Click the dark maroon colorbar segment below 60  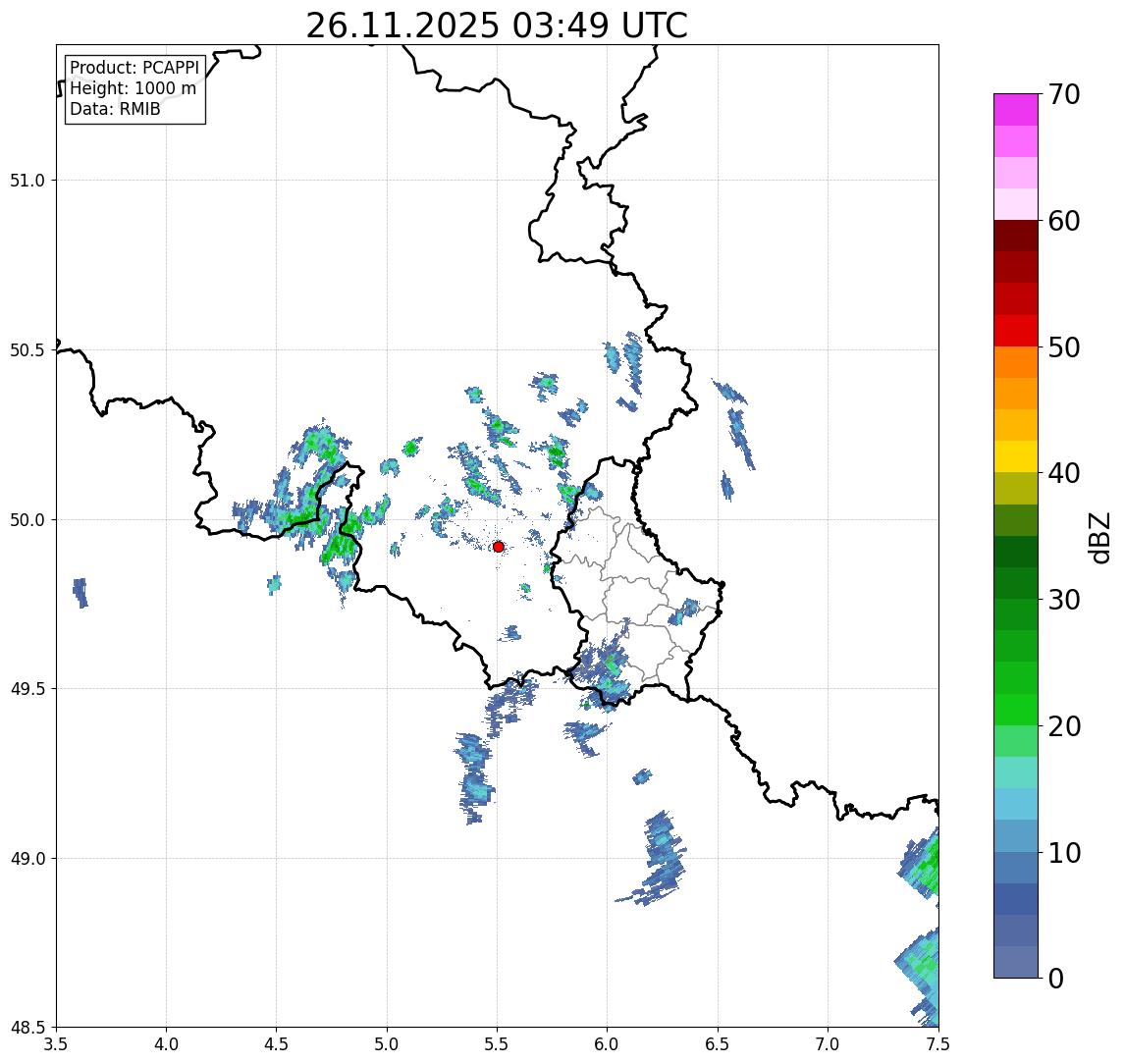pos(1016,236)
